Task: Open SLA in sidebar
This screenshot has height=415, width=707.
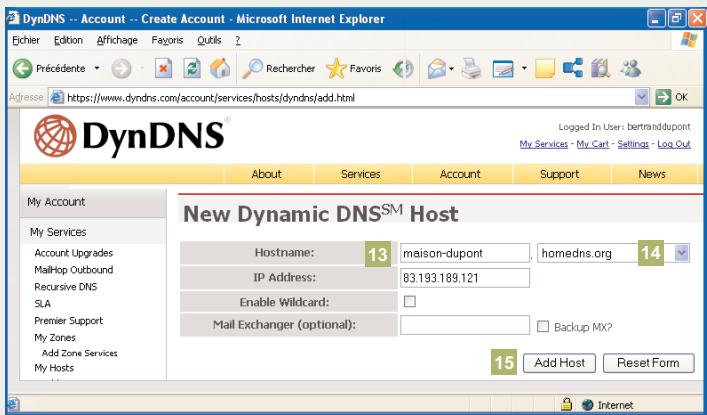Action: (x=42, y=304)
